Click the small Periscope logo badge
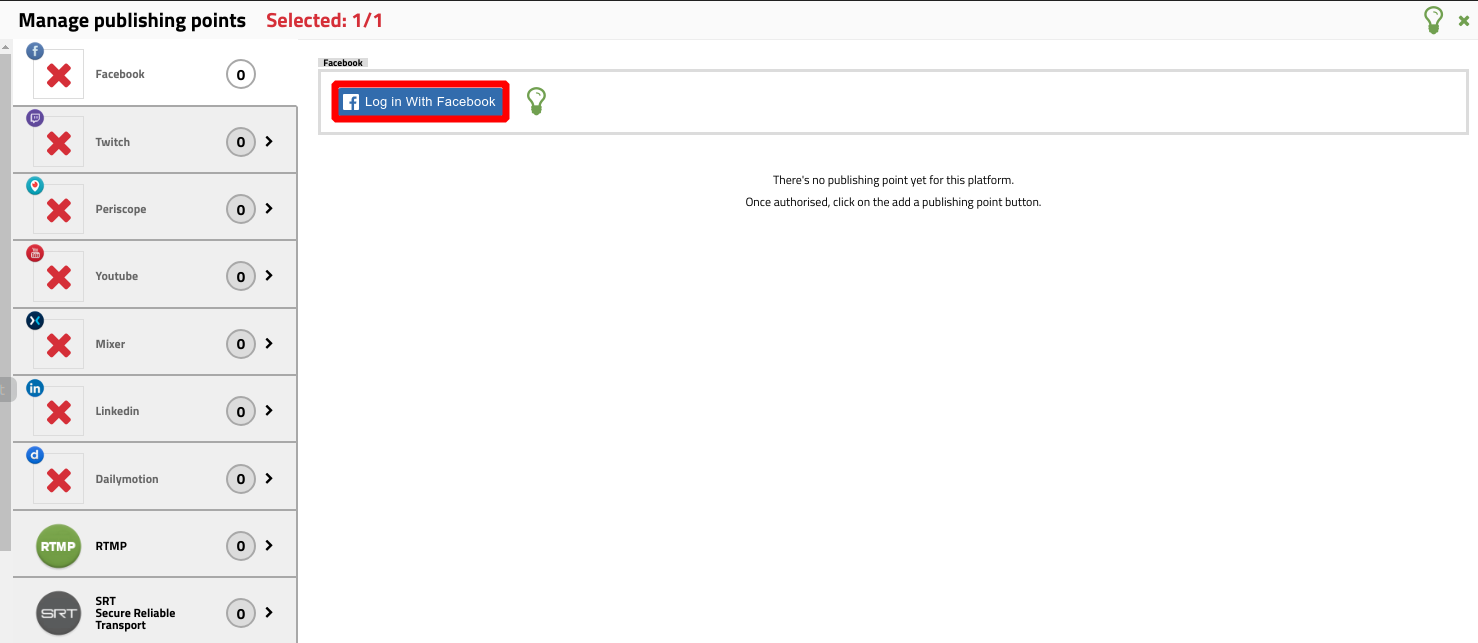 click(x=35, y=186)
